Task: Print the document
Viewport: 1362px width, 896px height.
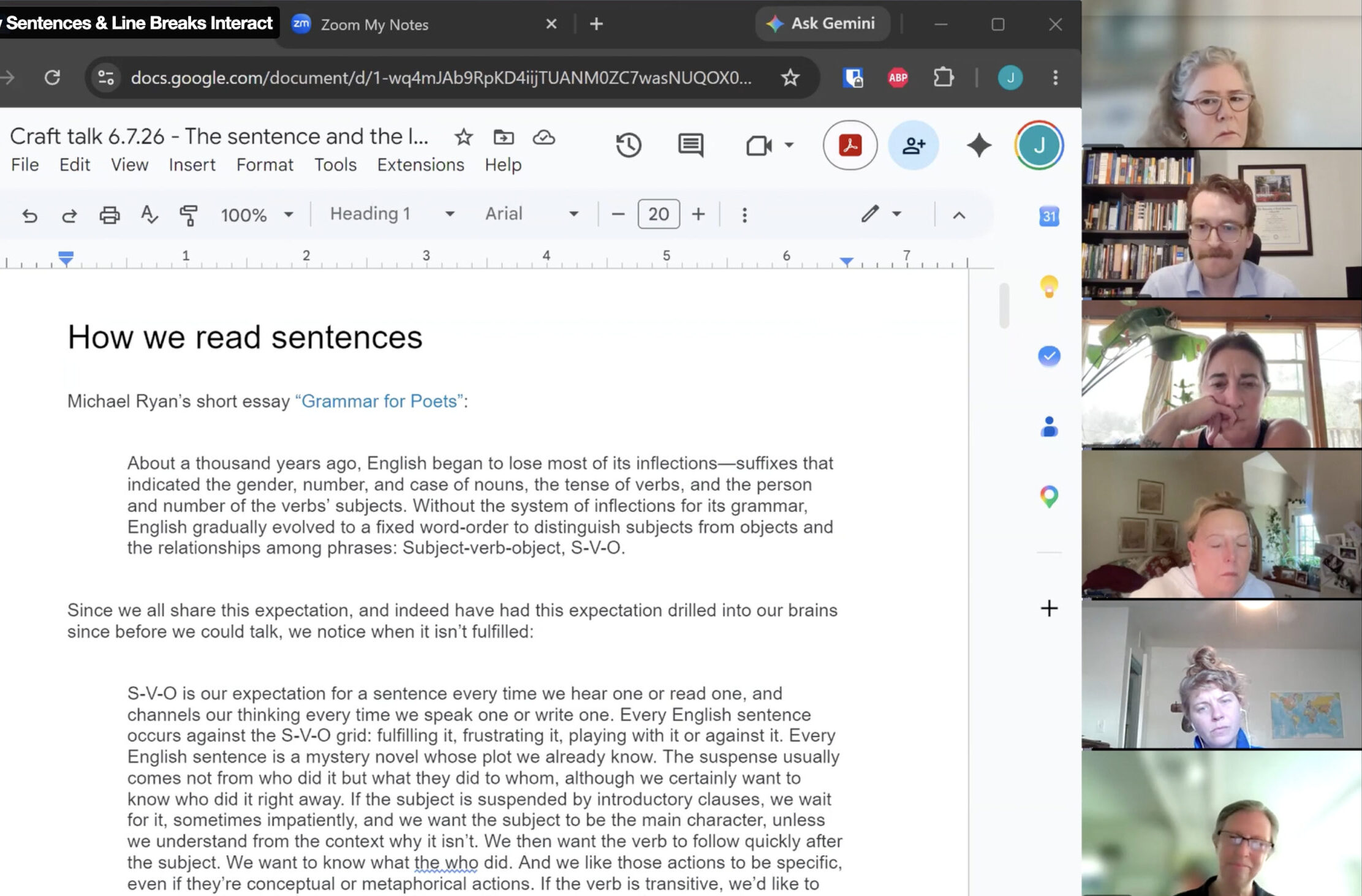Action: [x=110, y=215]
